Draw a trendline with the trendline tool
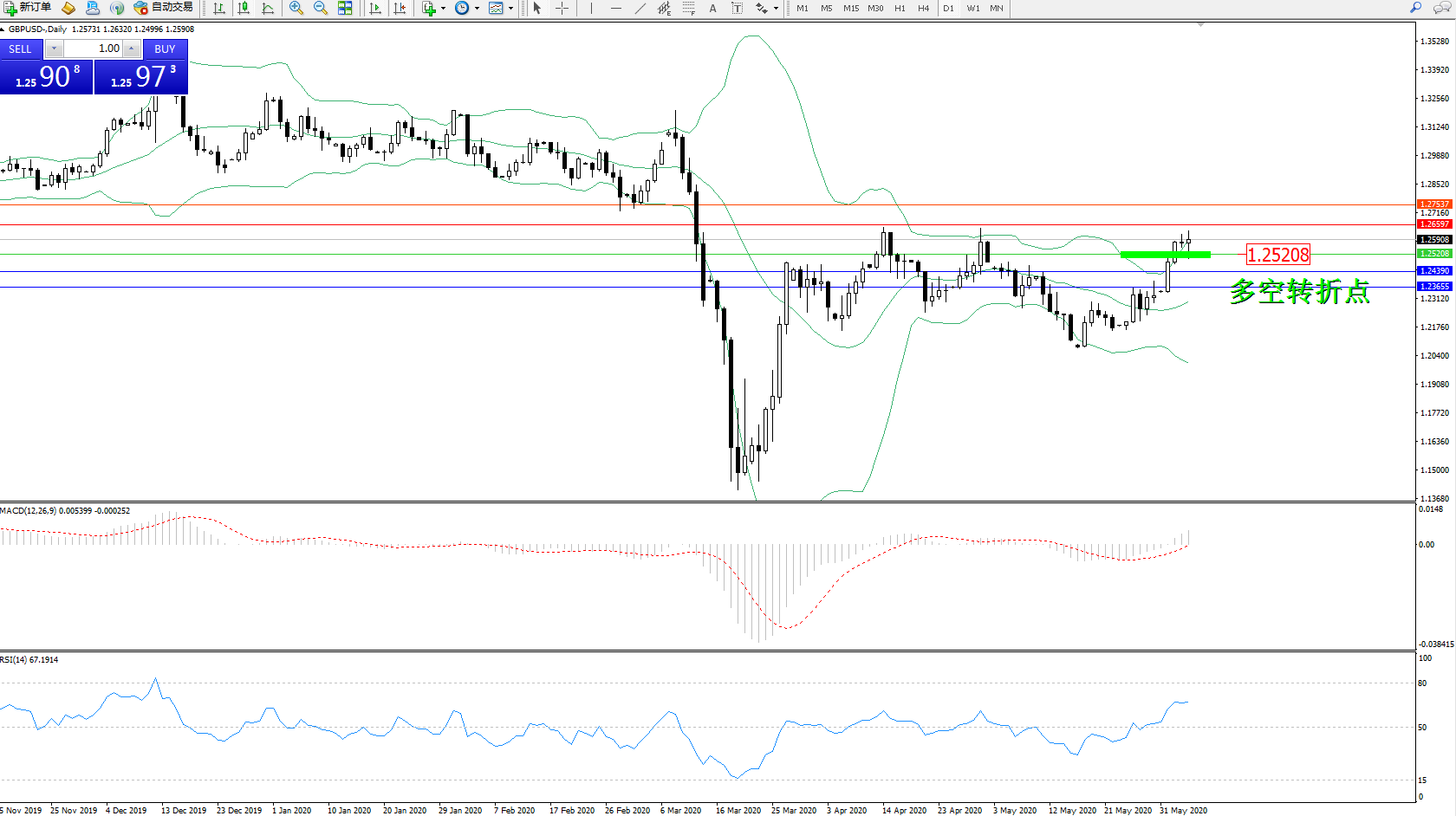This screenshot has height=816, width=1456. [640, 8]
